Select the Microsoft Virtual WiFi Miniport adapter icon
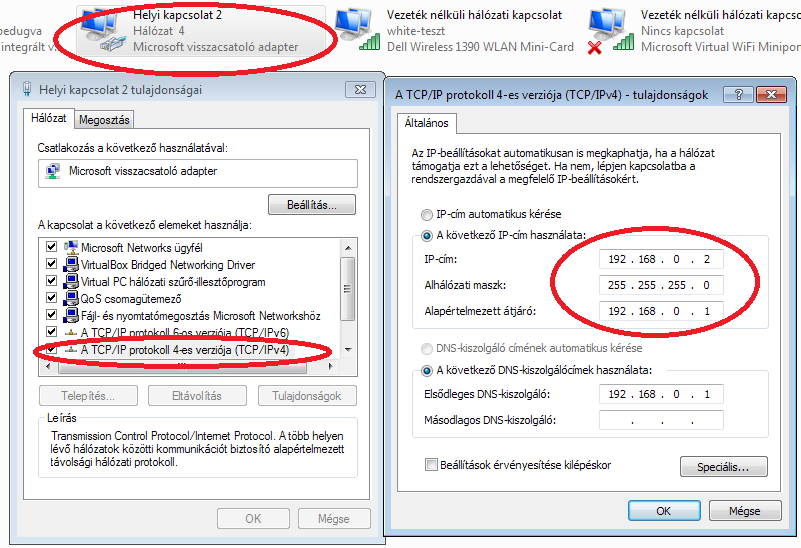This screenshot has height=548, width=801. [x=610, y=31]
